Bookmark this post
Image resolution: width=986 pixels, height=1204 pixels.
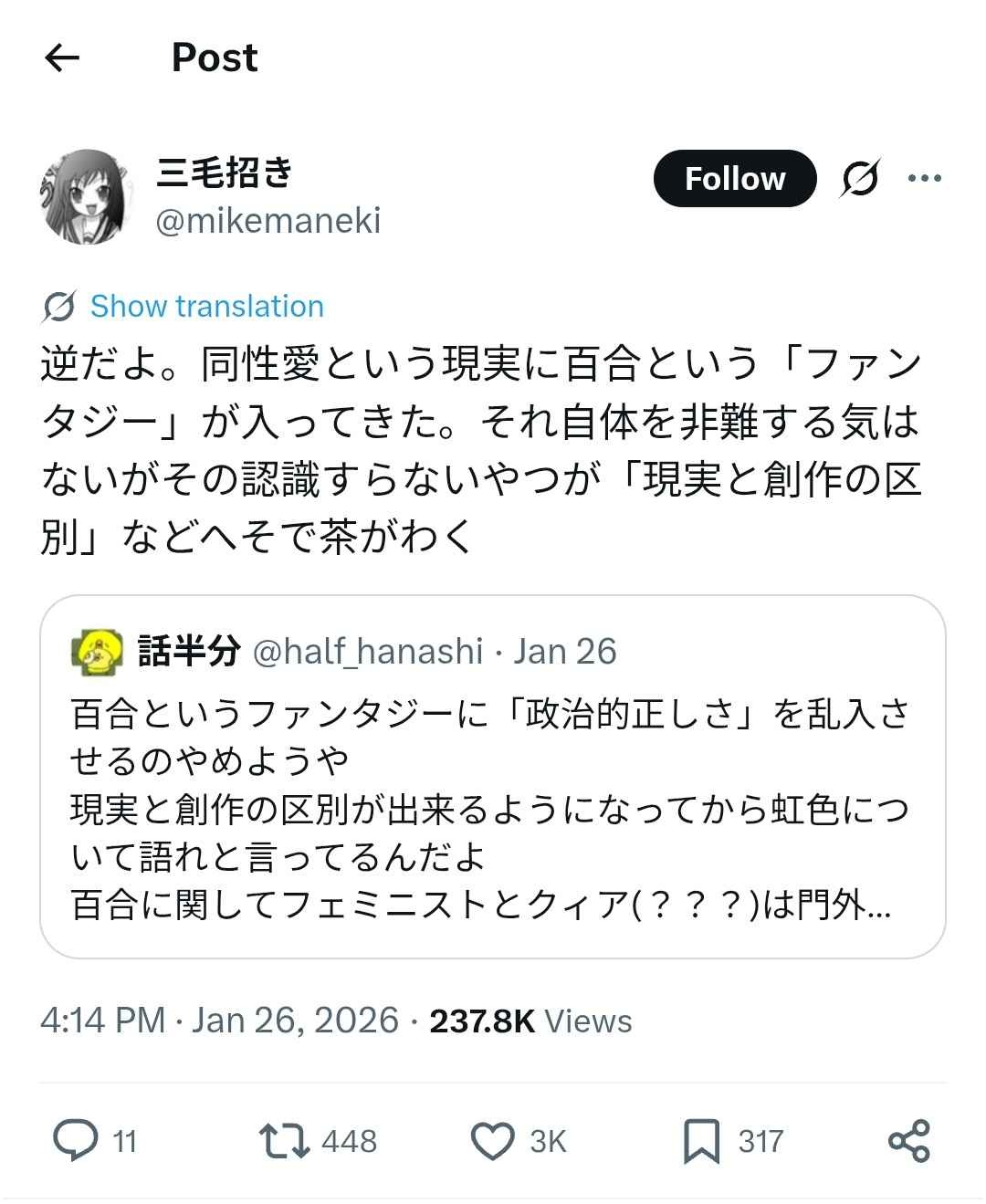coord(701,1141)
